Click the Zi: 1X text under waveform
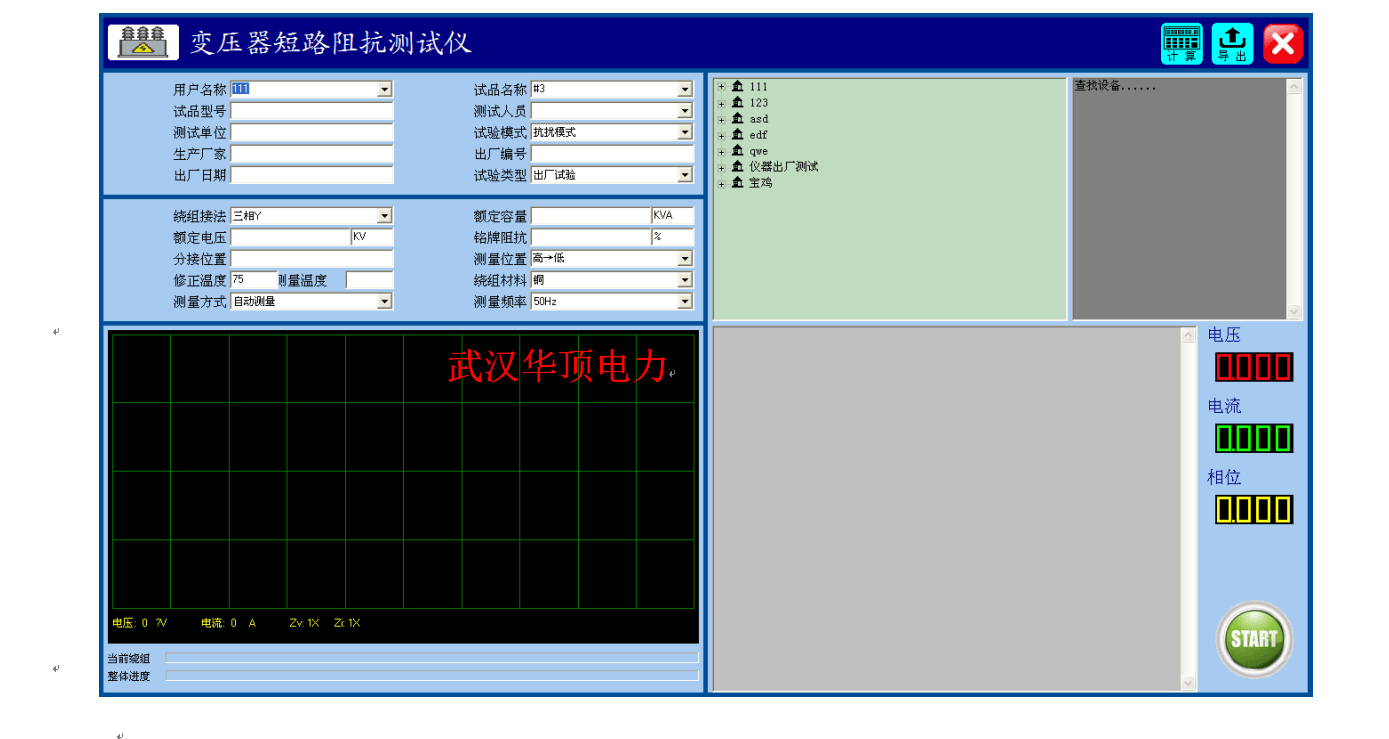Image resolution: width=1389 pixels, height=739 pixels. click(347, 623)
